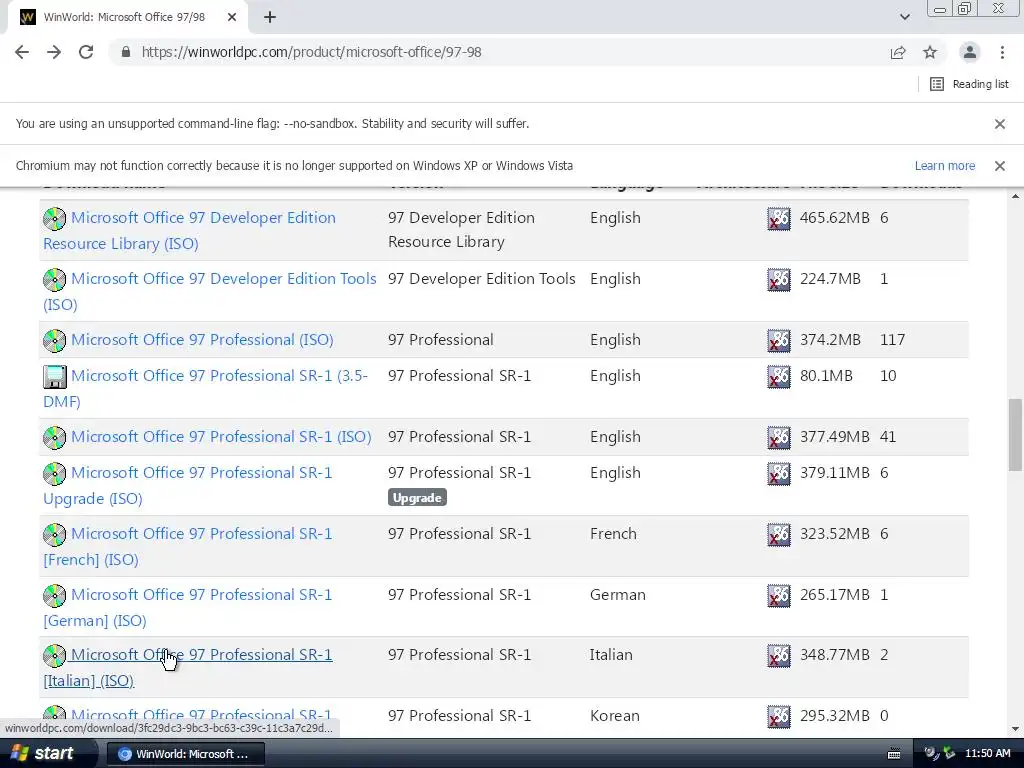Click the x86 architecture icon in 348.77MB row
The width and height of the screenshot is (1024, 768).
778,656
